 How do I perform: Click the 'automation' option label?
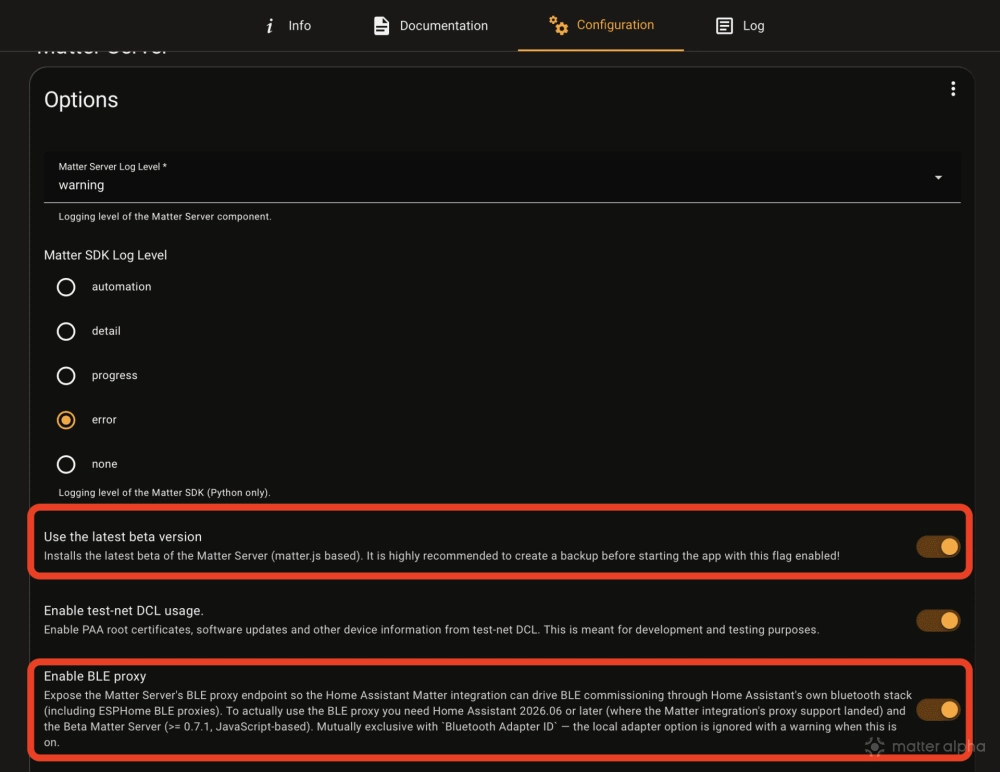point(121,287)
